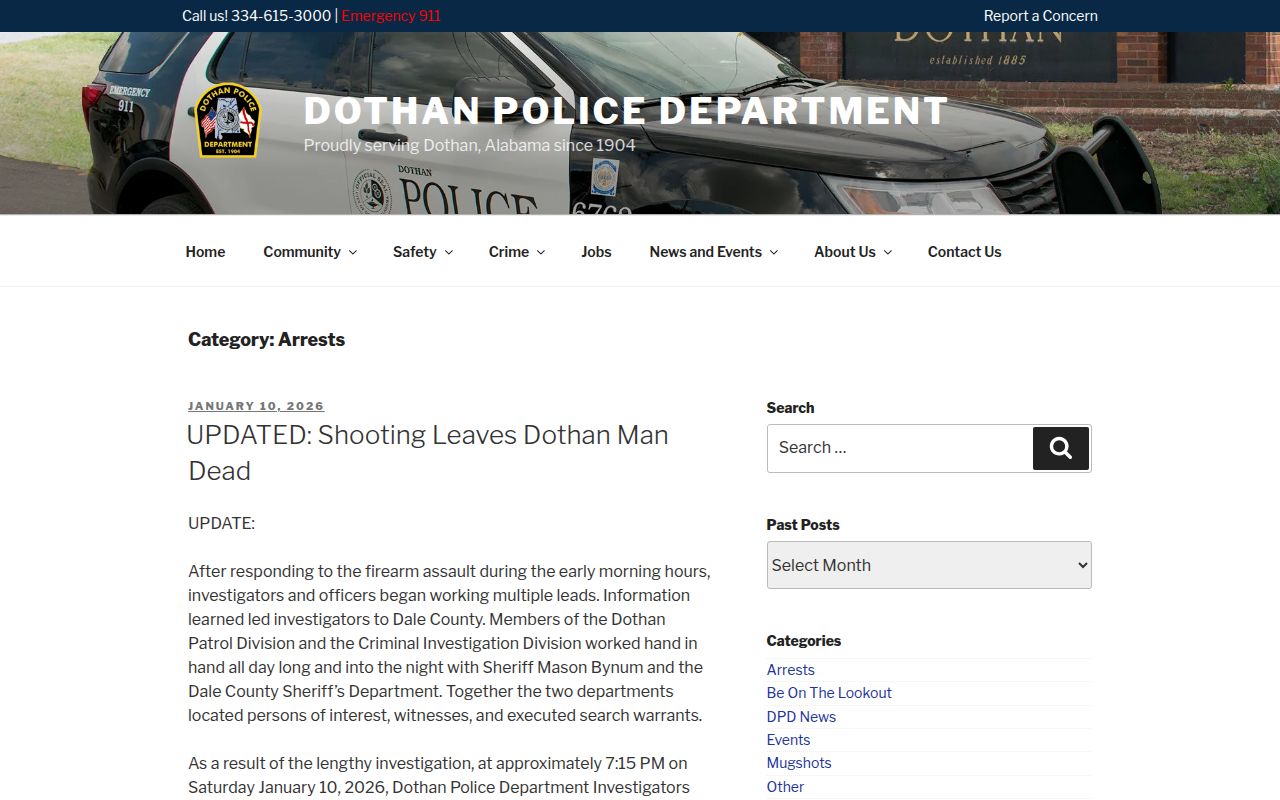Click the Categories sidebar heading
The image size is (1280, 800).
point(803,641)
